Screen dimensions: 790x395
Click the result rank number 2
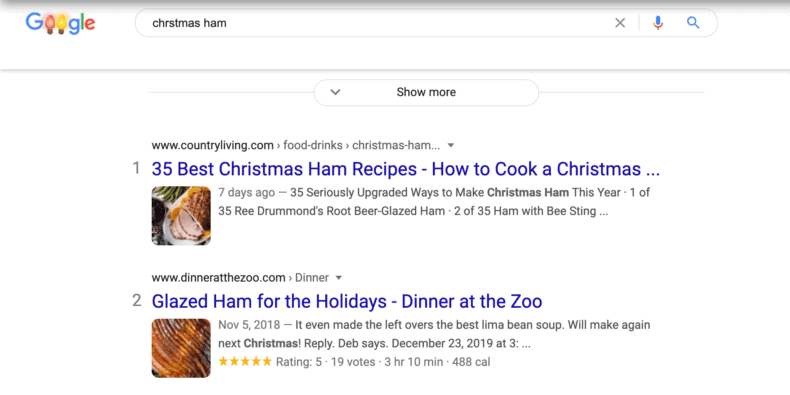pyautogui.click(x=137, y=301)
